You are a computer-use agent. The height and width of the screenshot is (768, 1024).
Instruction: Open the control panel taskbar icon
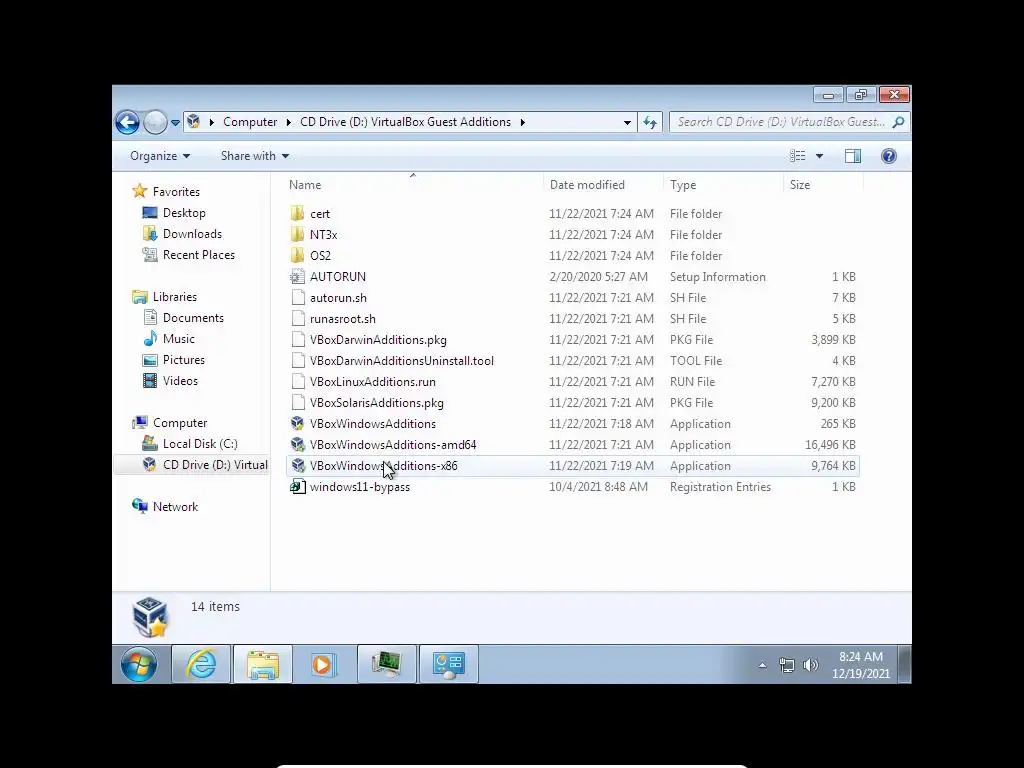[449, 664]
